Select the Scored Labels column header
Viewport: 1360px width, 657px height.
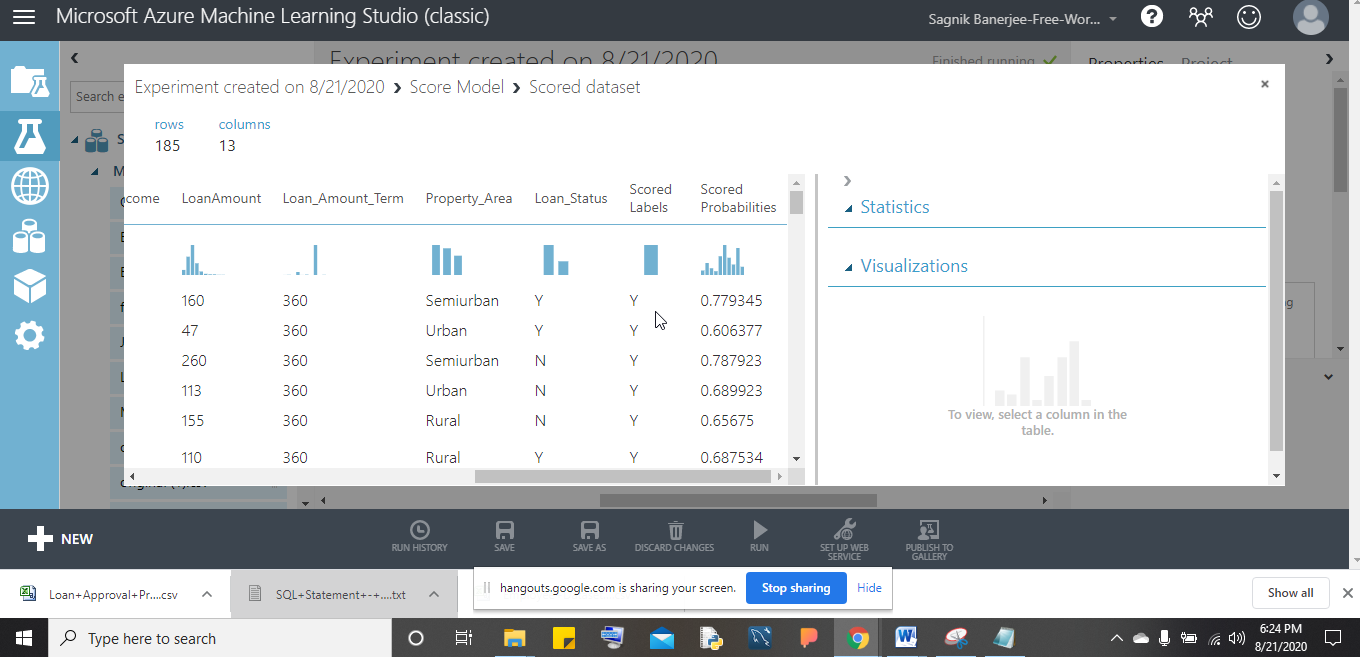click(651, 198)
